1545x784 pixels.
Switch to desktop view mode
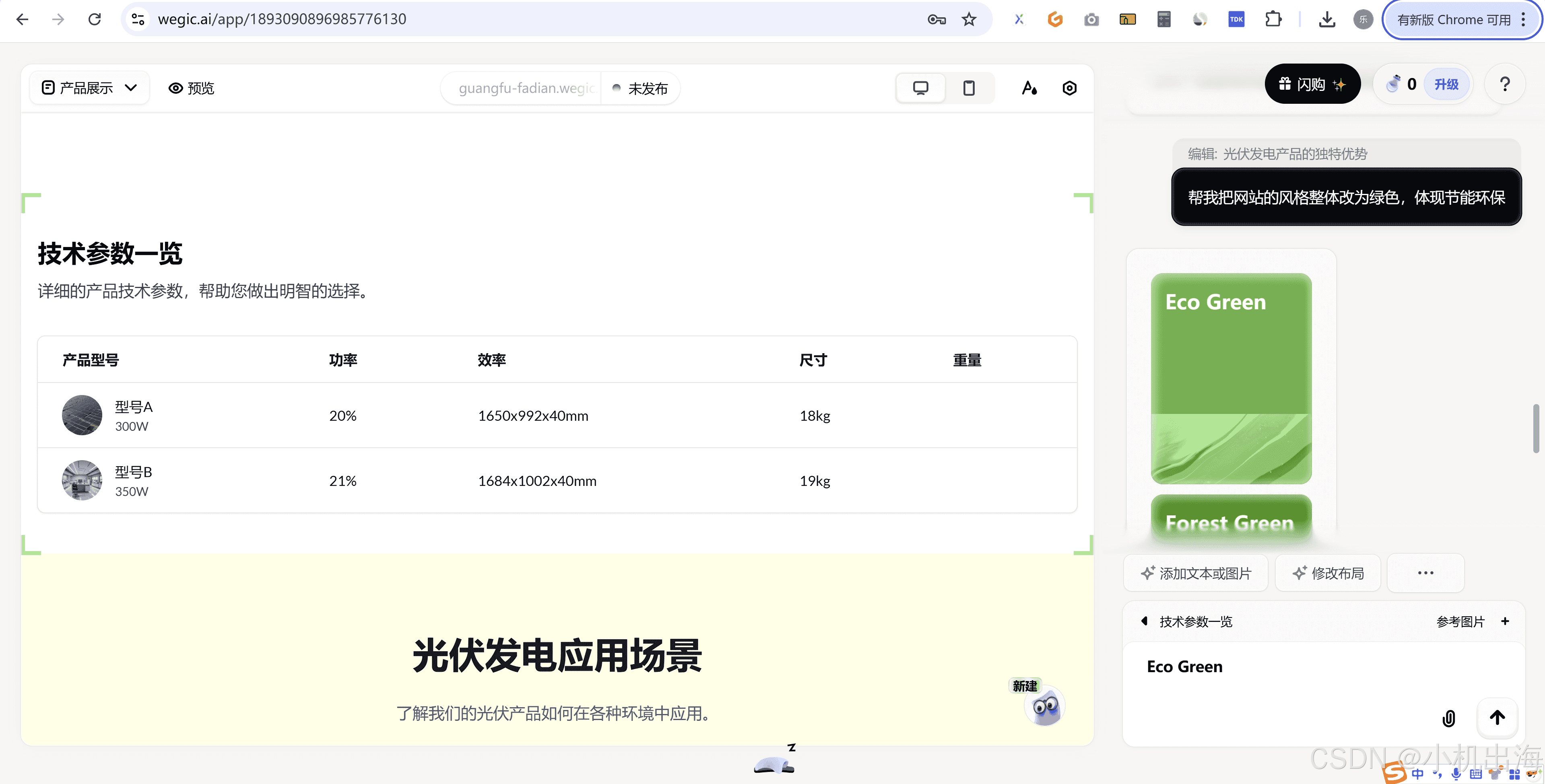(921, 88)
